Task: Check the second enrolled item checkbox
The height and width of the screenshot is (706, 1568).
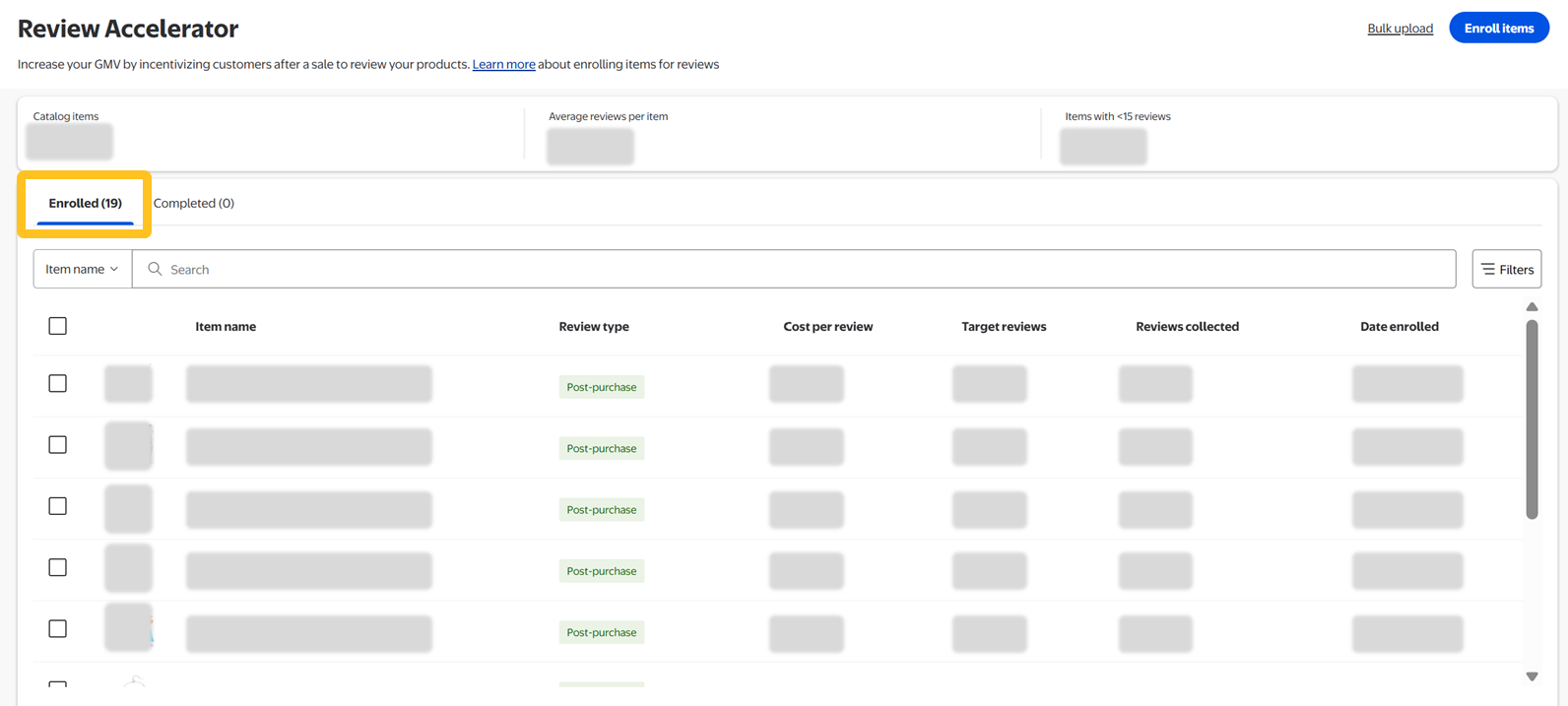Action: point(58,445)
